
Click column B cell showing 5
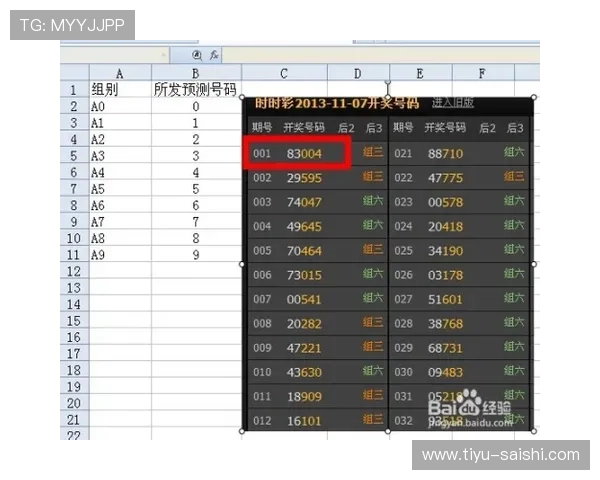click(x=196, y=189)
